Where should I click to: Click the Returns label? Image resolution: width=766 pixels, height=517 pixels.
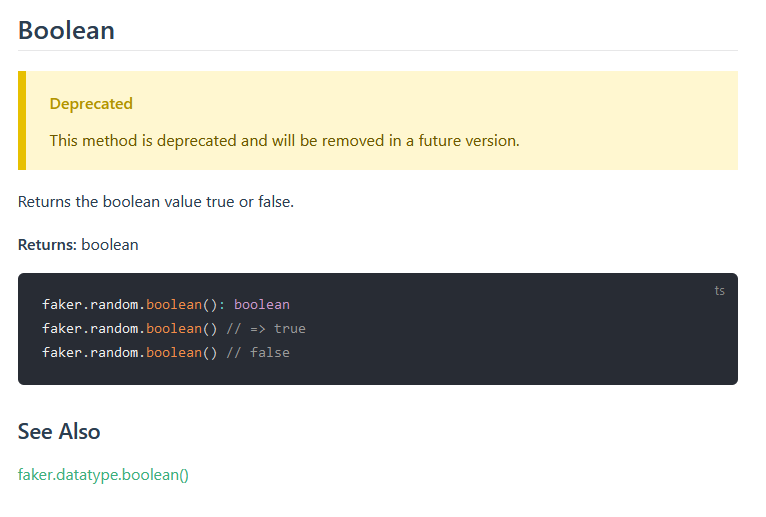tap(47, 244)
